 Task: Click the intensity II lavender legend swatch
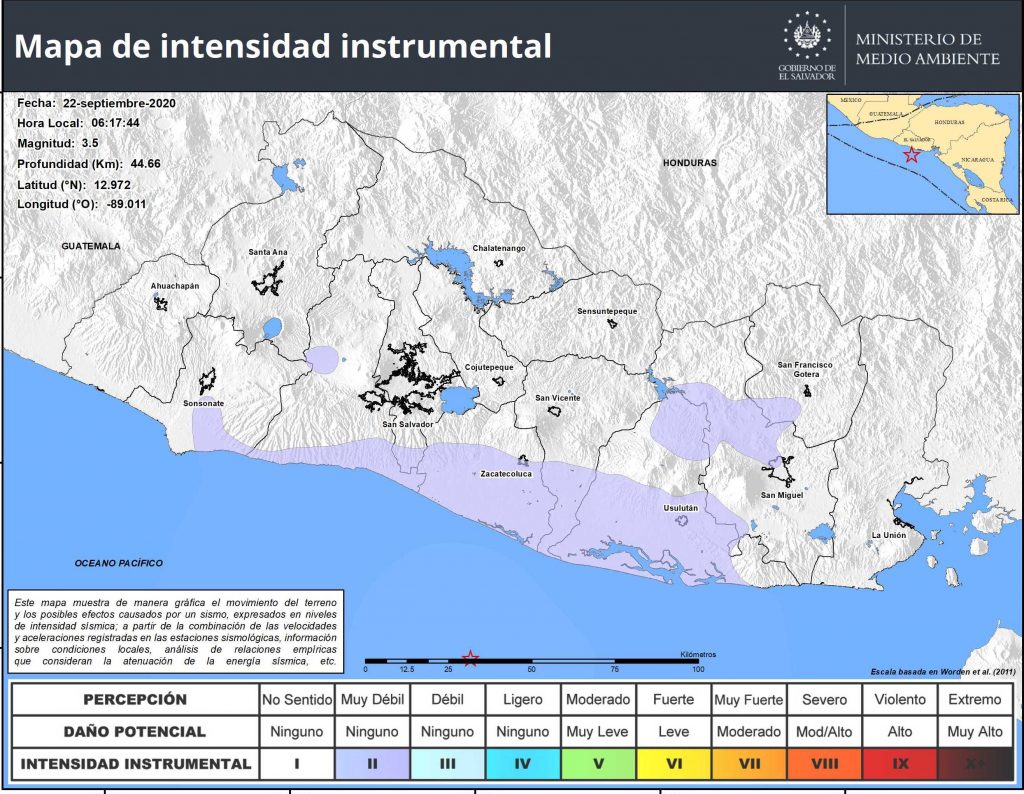(372, 764)
